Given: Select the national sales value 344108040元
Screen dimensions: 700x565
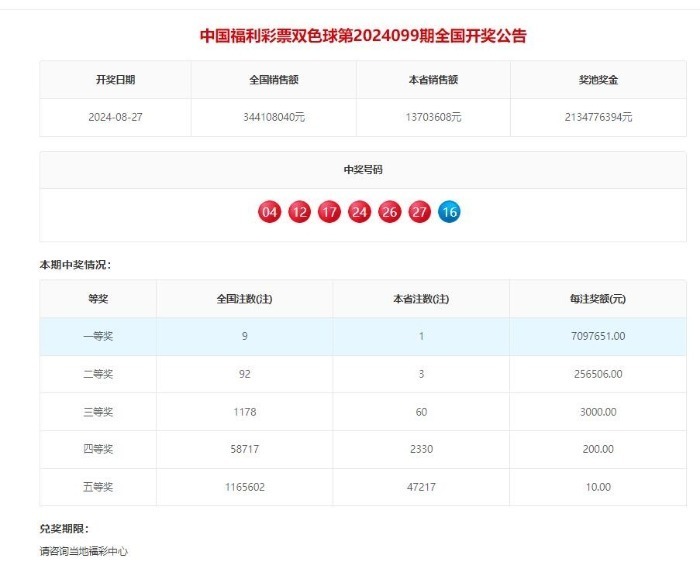Looking at the screenshot, I should [x=274, y=117].
